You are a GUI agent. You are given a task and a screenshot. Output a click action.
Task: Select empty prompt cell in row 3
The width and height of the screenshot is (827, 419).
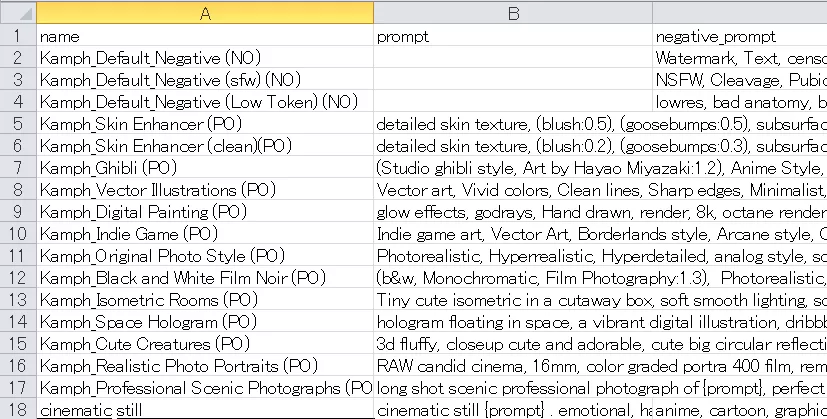pos(513,80)
